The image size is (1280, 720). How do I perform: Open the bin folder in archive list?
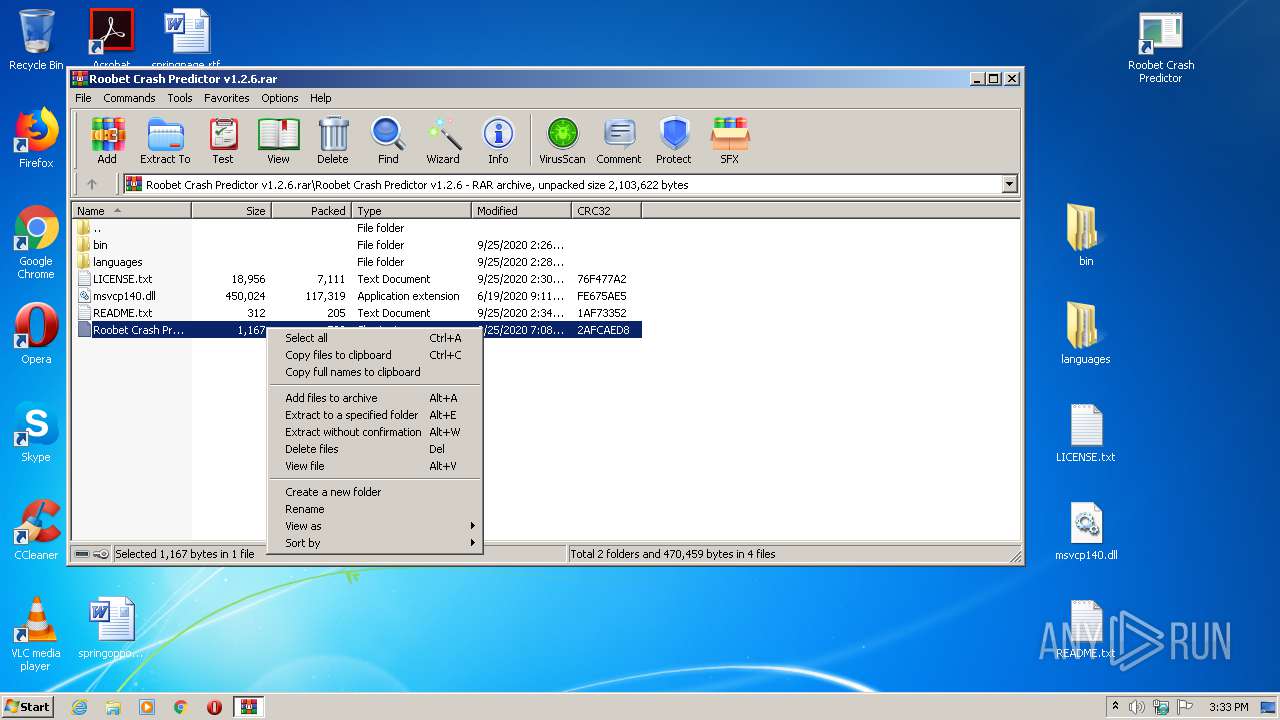(x=100, y=245)
